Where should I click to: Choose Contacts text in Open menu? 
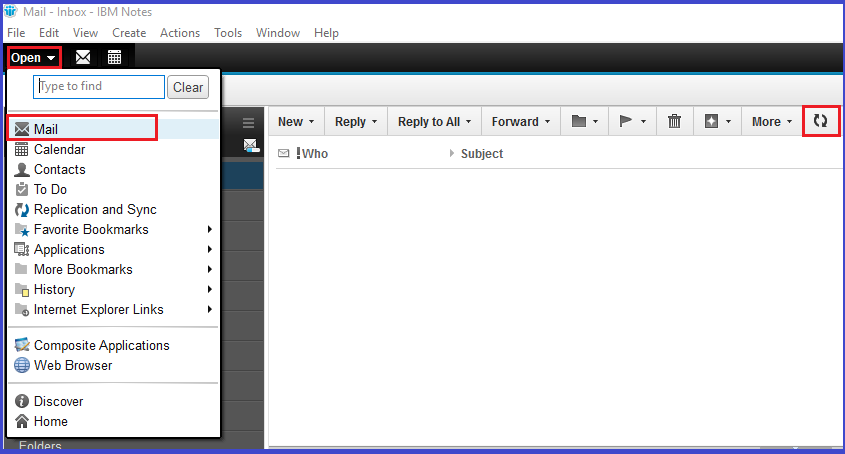59,169
